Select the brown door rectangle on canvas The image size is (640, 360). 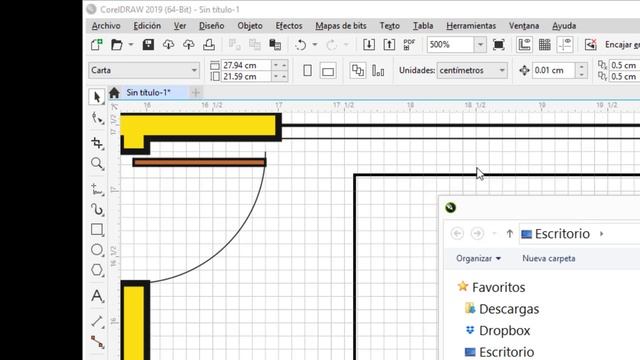pos(199,162)
